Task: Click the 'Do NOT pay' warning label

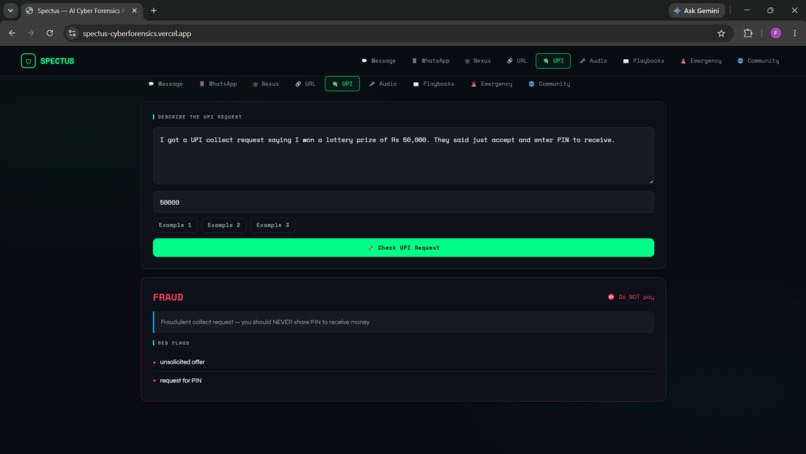Action: coord(631,297)
